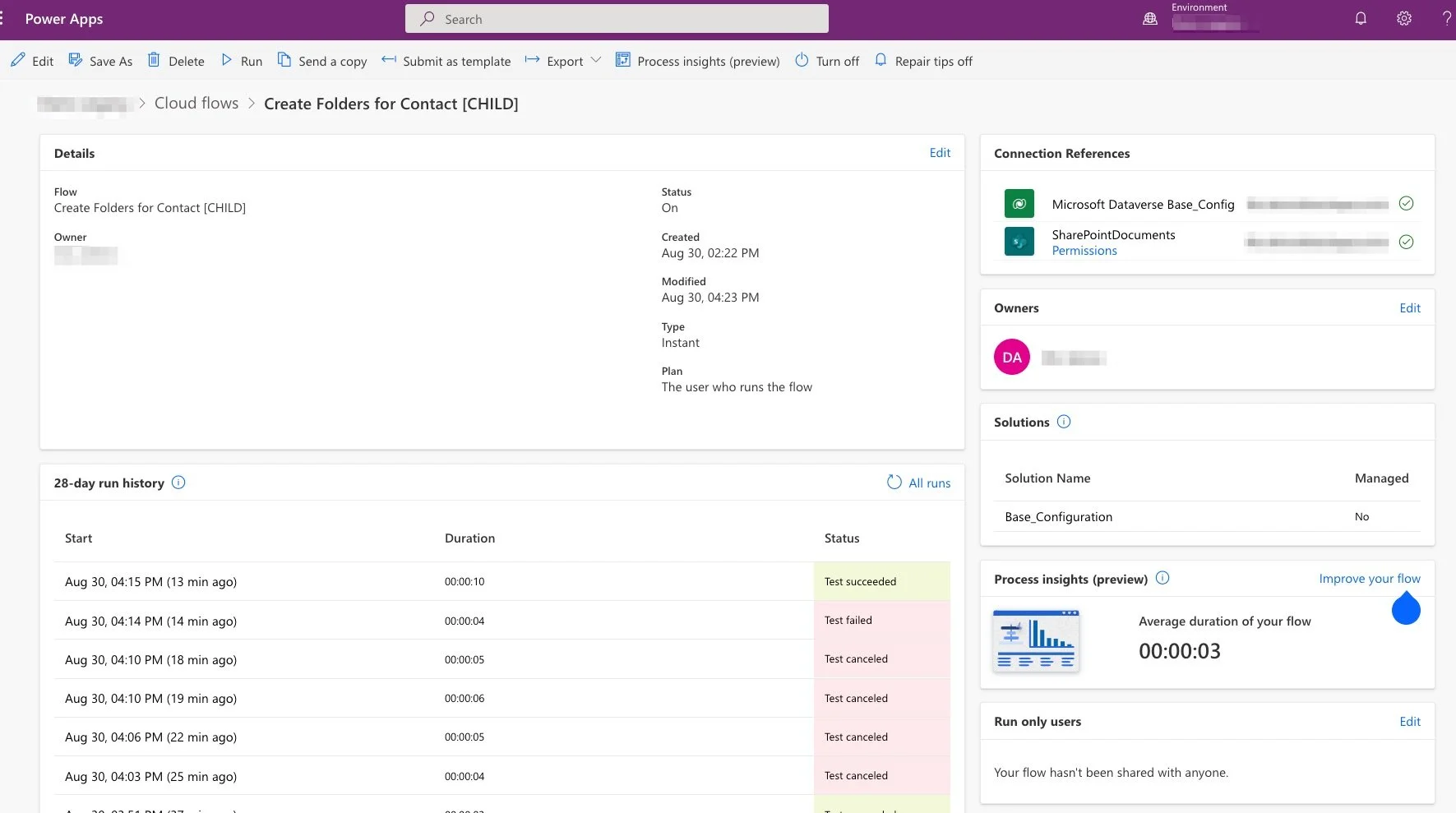The image size is (1456, 813).
Task: Edit the Owners list
Action: point(1410,307)
